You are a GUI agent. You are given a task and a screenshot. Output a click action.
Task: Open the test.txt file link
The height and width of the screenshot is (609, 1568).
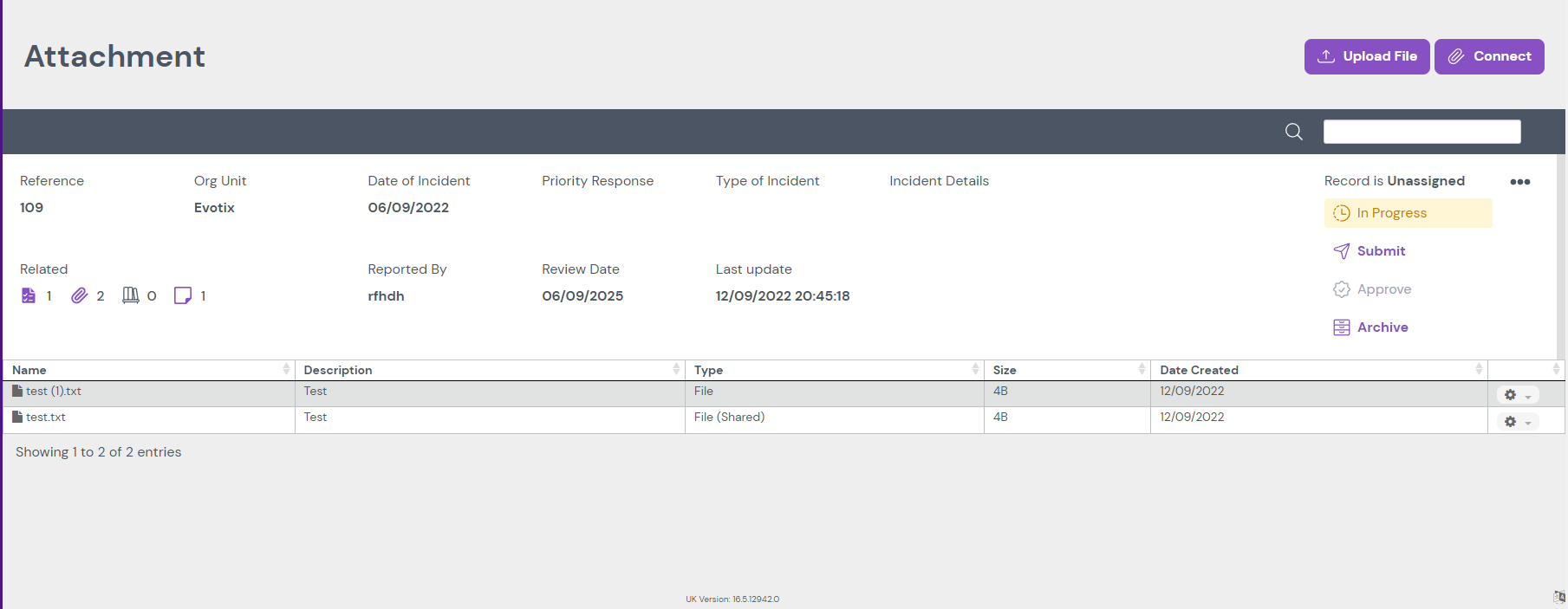[x=46, y=418]
